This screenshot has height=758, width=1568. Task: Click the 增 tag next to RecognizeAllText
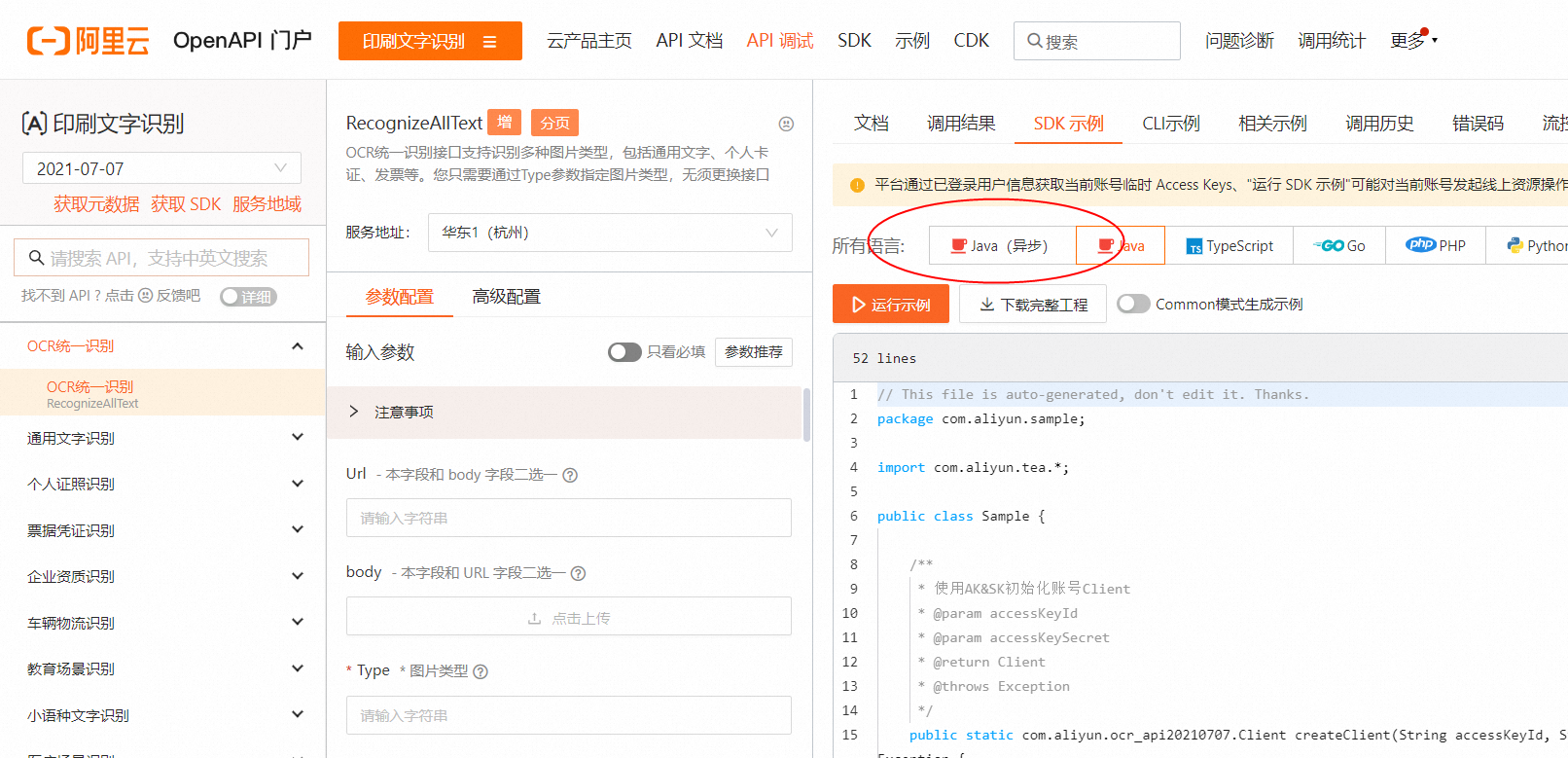[505, 123]
